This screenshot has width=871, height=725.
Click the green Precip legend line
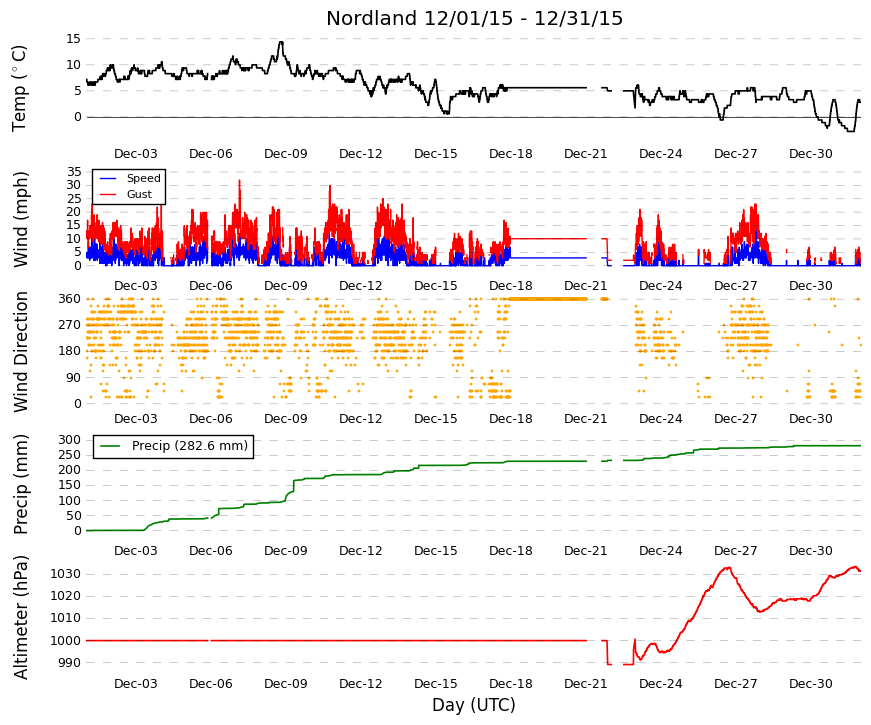click(111, 446)
